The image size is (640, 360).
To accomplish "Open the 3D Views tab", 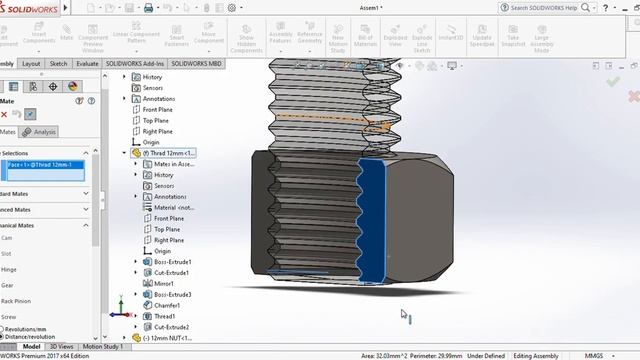I will 61,347.
